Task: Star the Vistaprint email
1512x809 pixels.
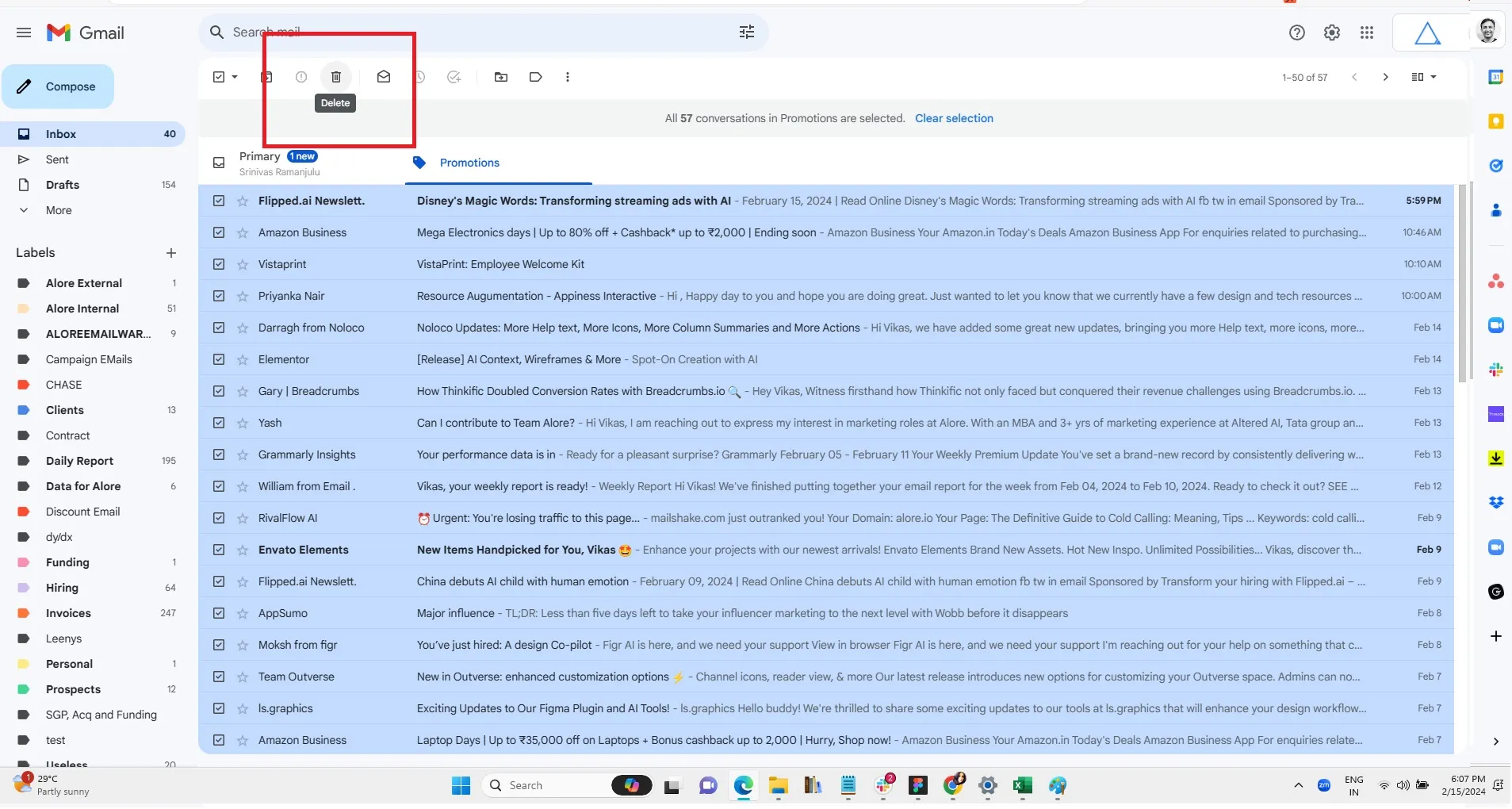Action: 243,264
